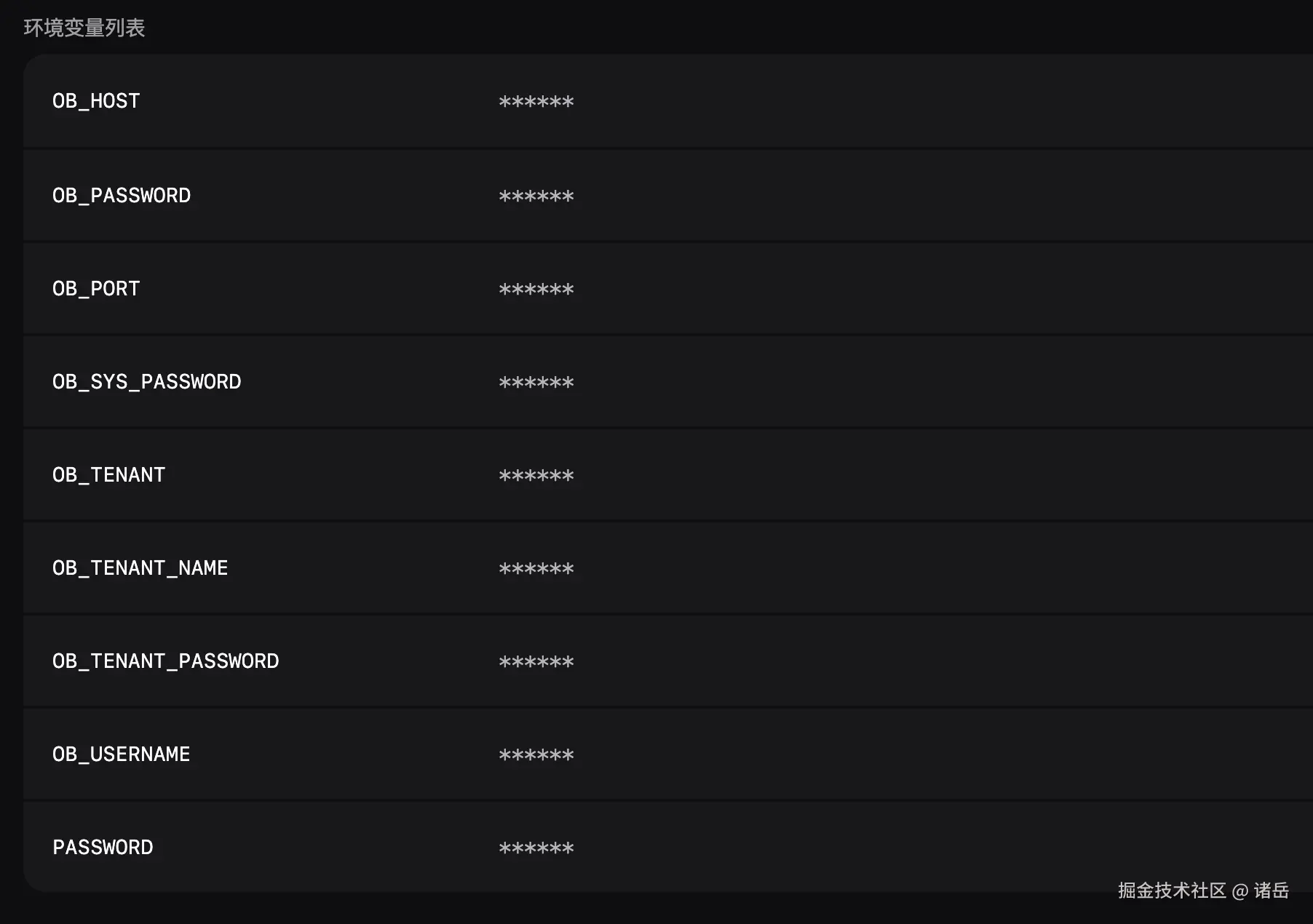
Task: Click the masked PASSWORD value
Action: [536, 848]
